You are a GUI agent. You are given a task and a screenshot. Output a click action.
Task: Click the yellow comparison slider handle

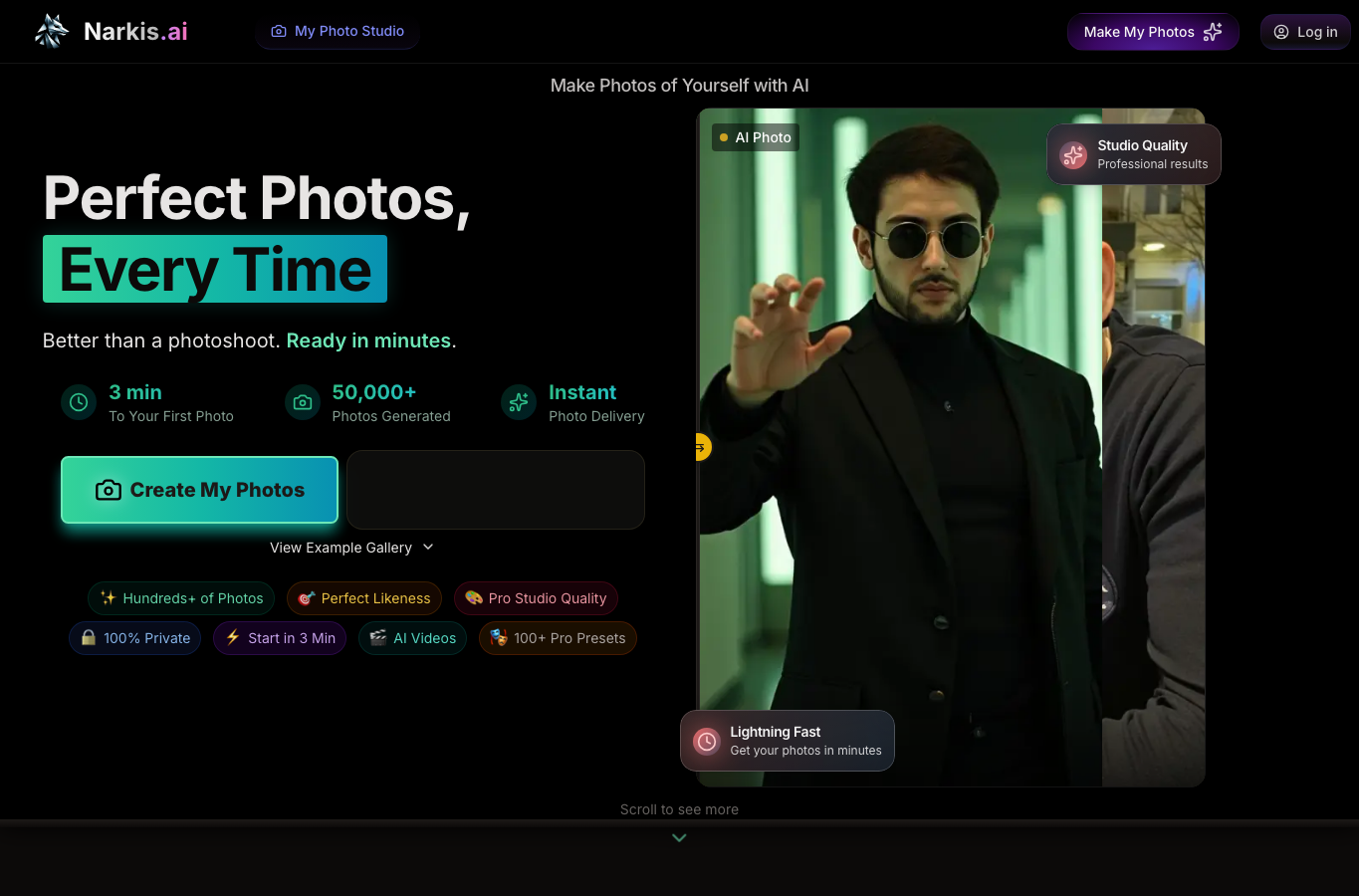coord(701,448)
